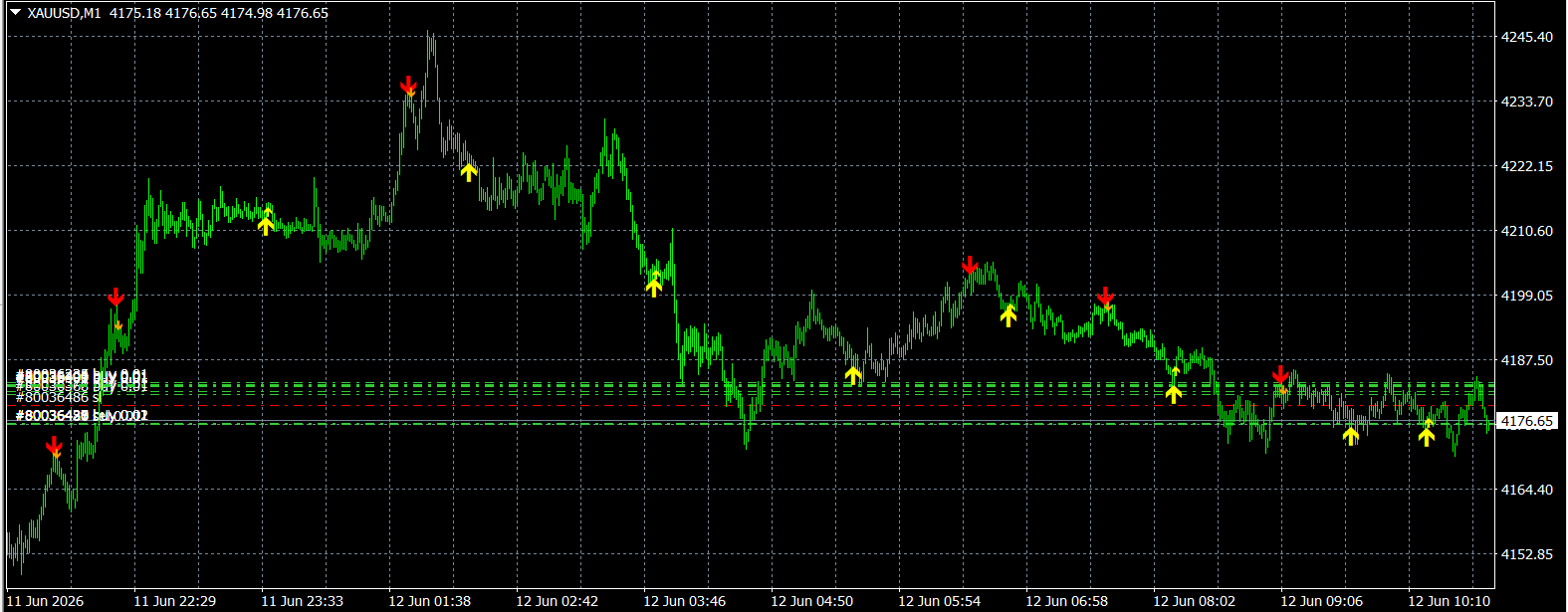Click the 11 Jun 23:33 time label
Screen dimensions: 1568x612
coord(302,601)
